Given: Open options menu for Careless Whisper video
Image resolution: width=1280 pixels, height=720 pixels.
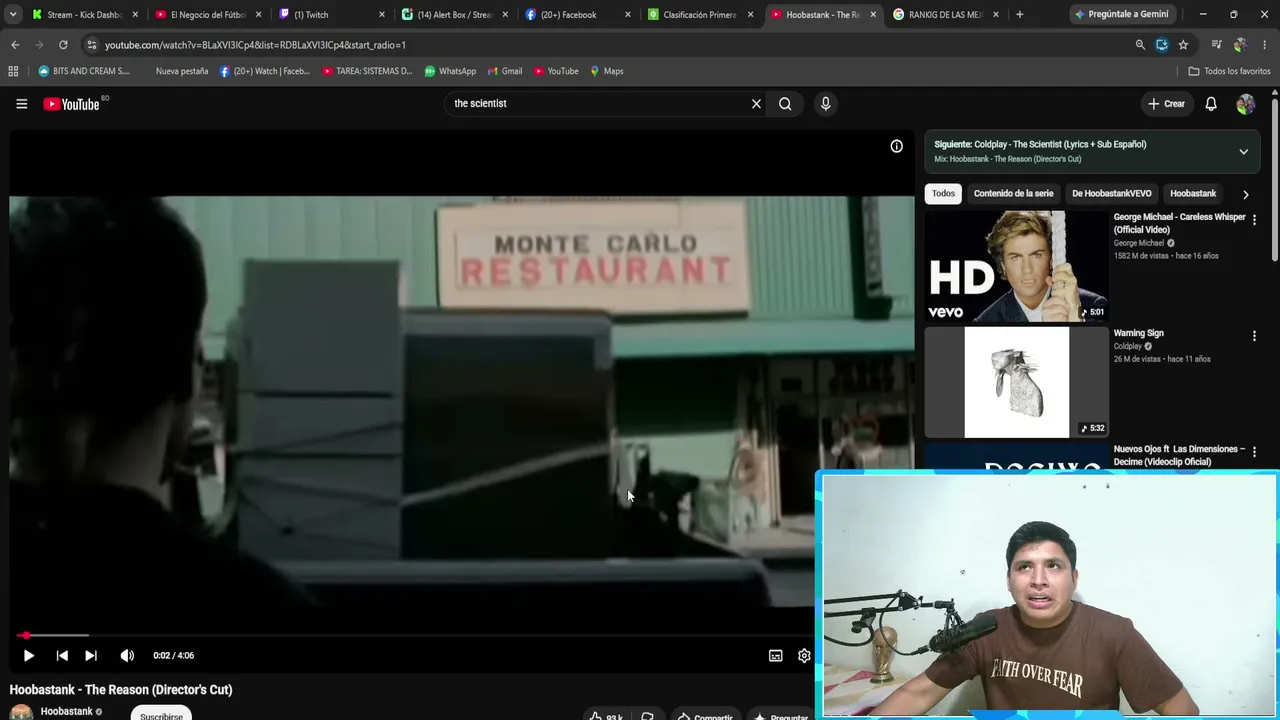Looking at the screenshot, I should tap(1254, 220).
